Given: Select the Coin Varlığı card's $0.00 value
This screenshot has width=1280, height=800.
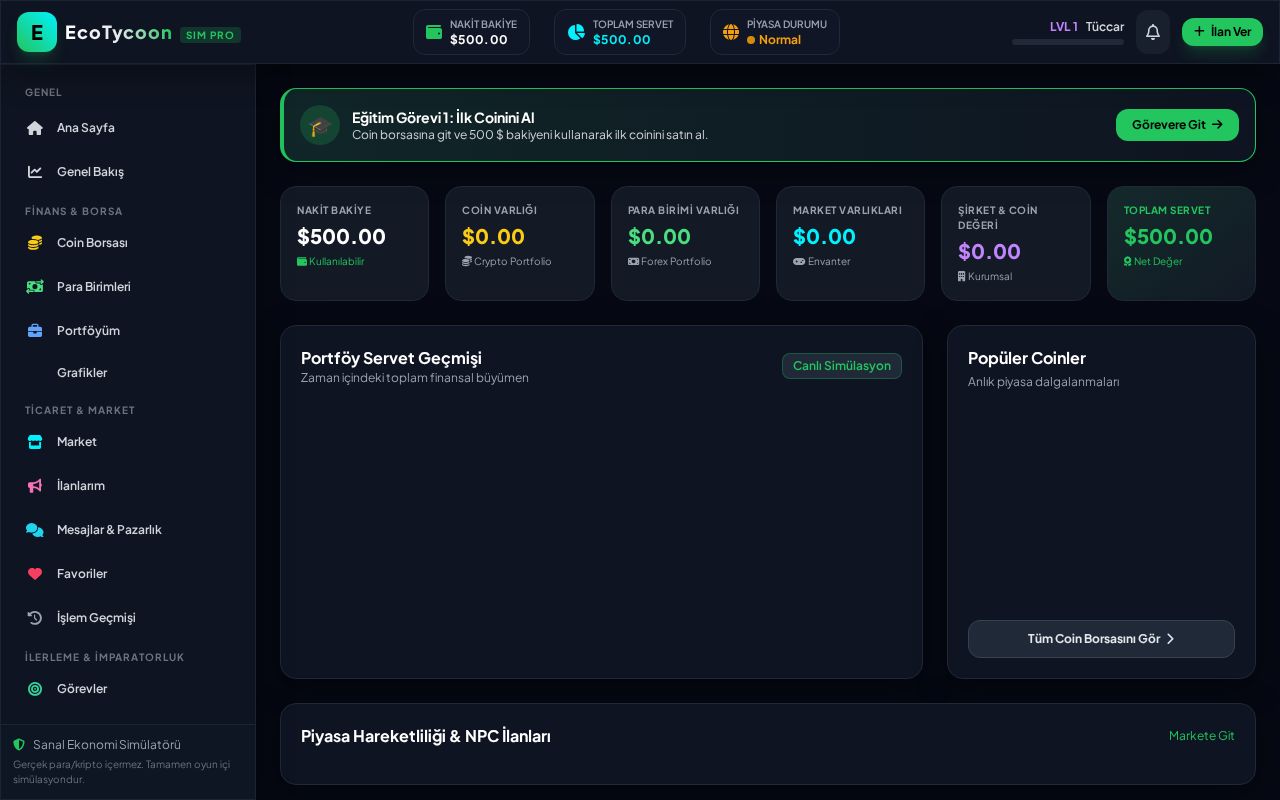Looking at the screenshot, I should point(493,237).
